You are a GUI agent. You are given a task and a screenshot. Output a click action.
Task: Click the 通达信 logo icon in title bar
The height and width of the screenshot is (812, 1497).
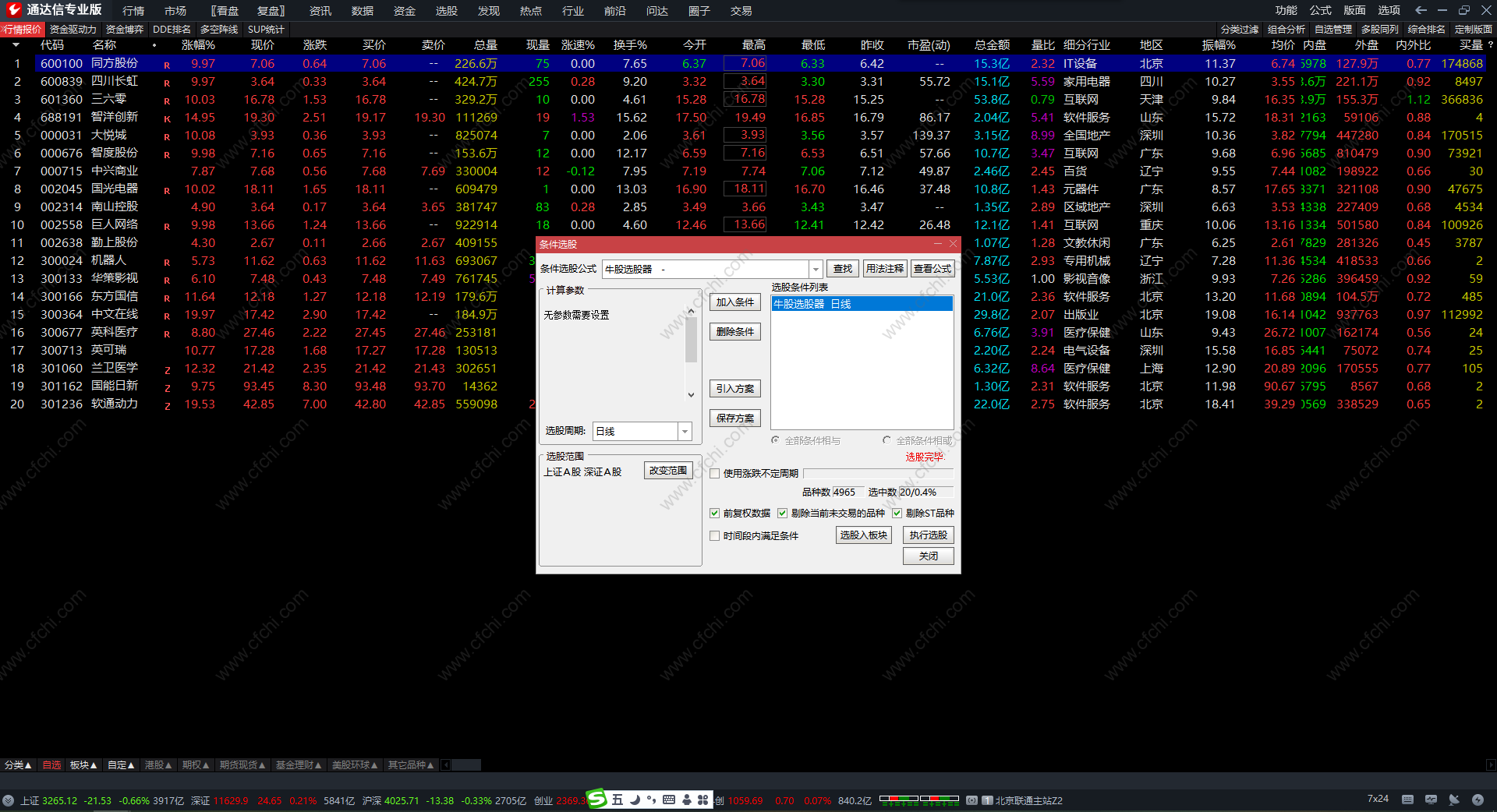[13, 9]
